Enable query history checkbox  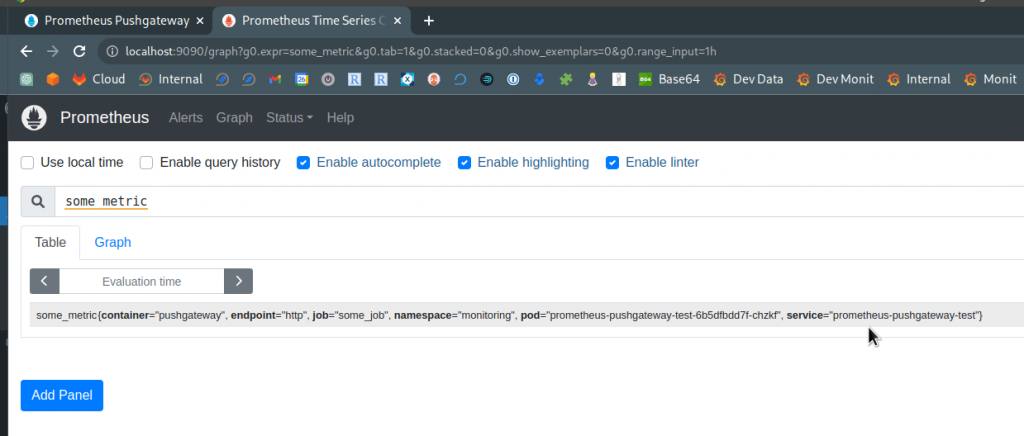147,162
